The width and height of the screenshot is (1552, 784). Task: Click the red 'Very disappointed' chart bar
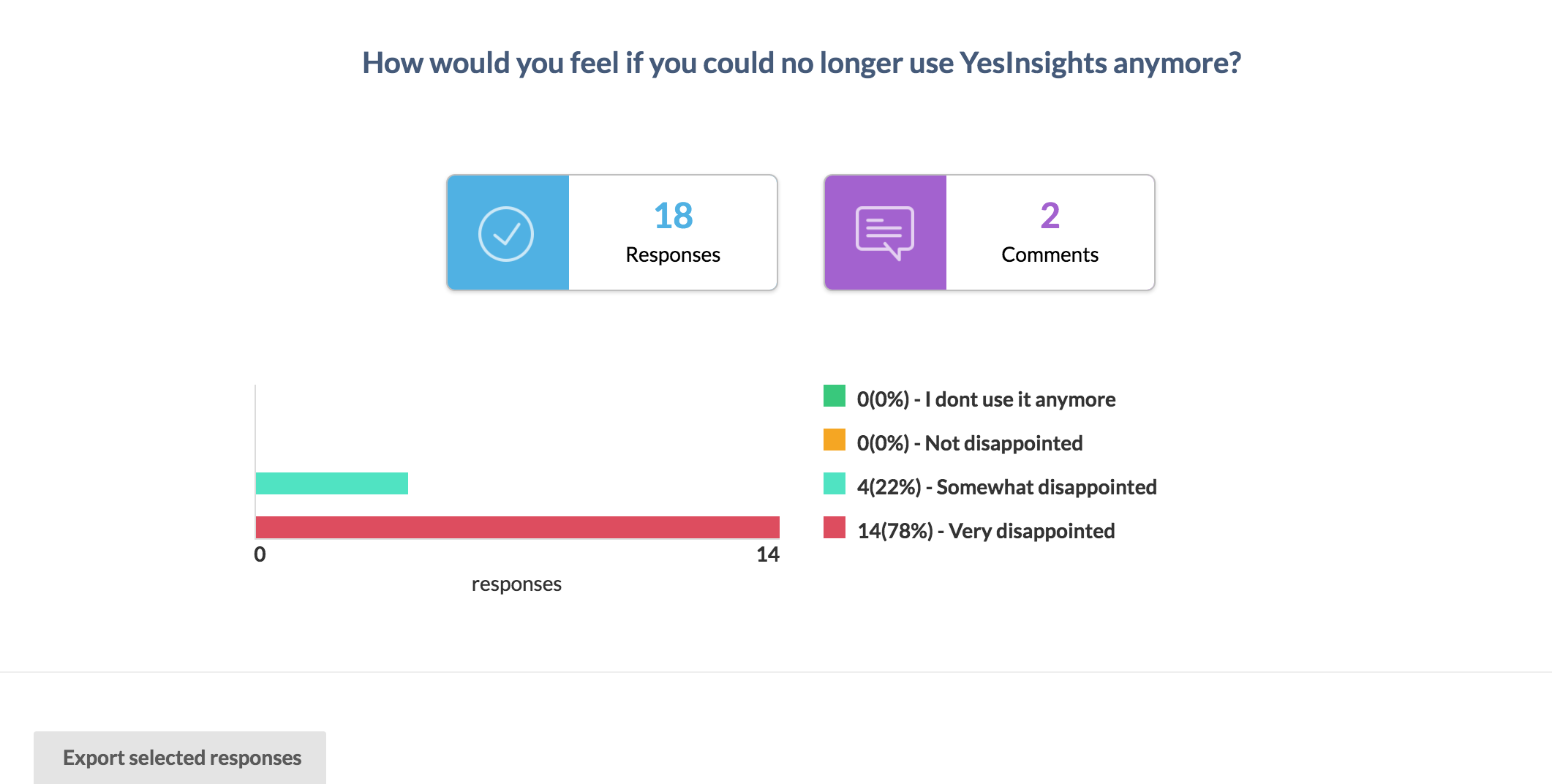click(518, 527)
